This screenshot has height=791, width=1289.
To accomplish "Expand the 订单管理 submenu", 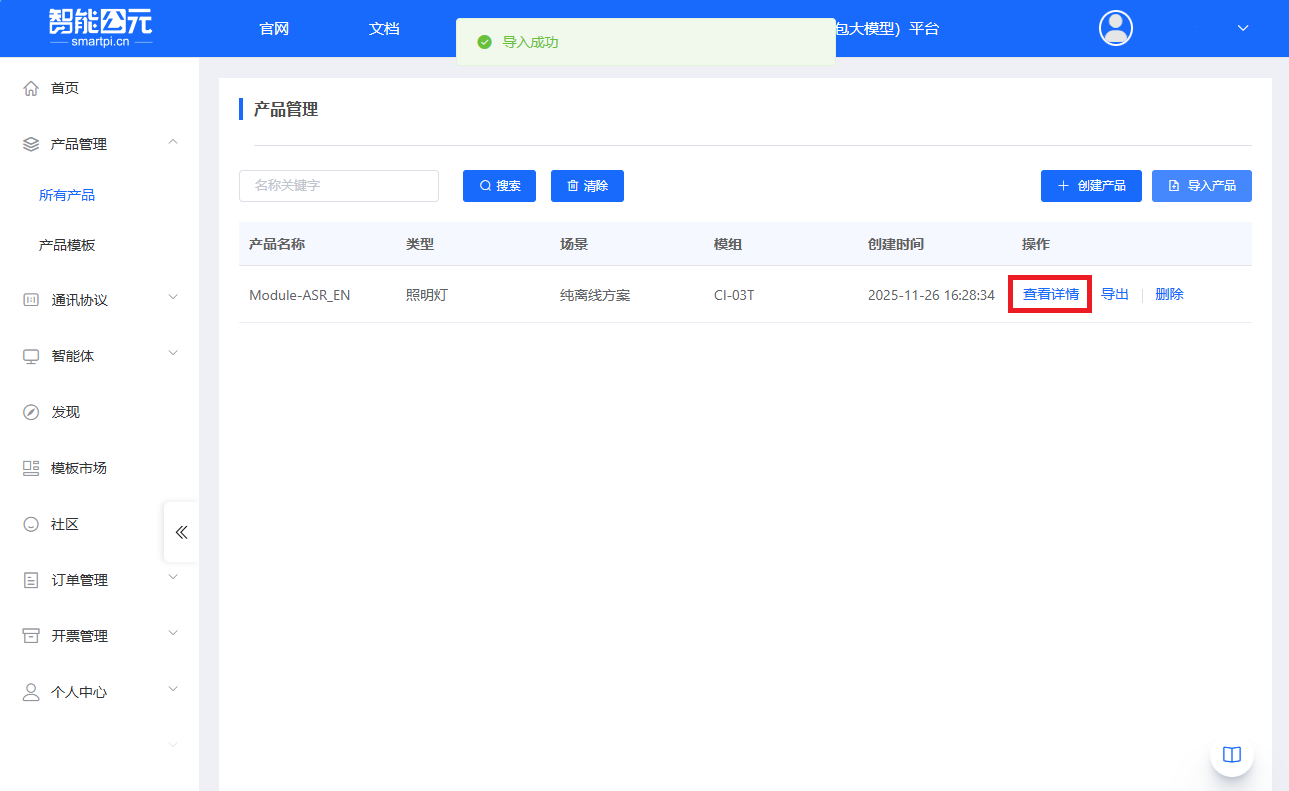I will [173, 577].
